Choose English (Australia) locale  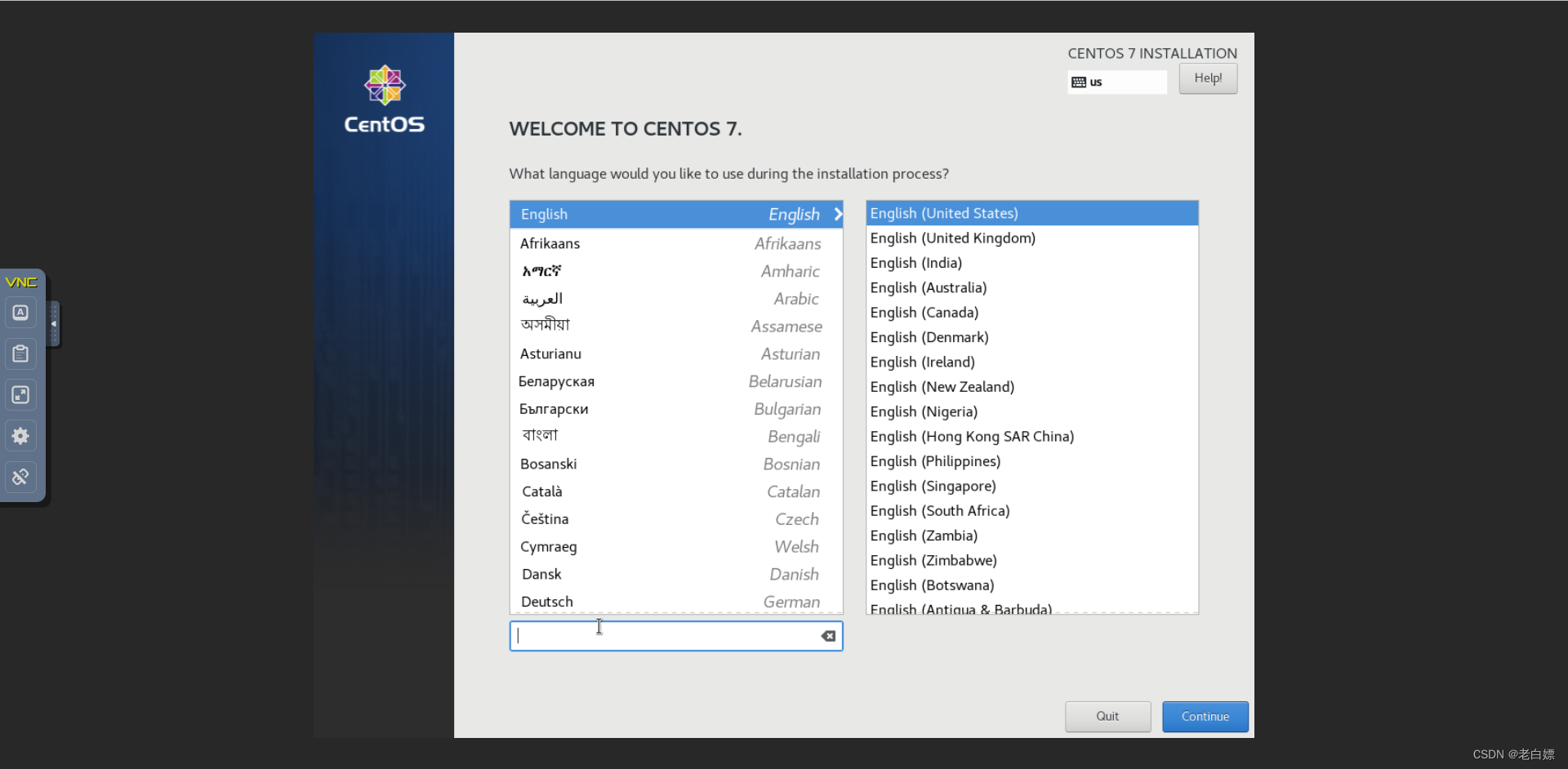click(1032, 287)
